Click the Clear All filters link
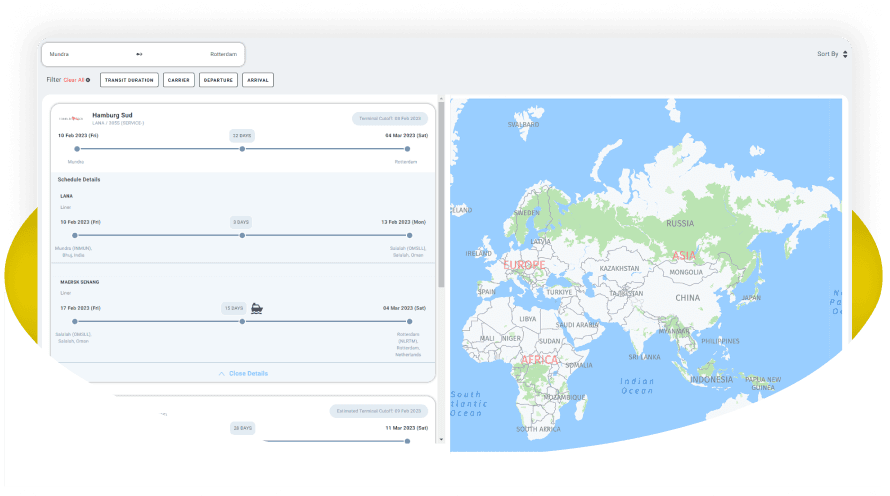The height and width of the screenshot is (496, 890). (74, 80)
